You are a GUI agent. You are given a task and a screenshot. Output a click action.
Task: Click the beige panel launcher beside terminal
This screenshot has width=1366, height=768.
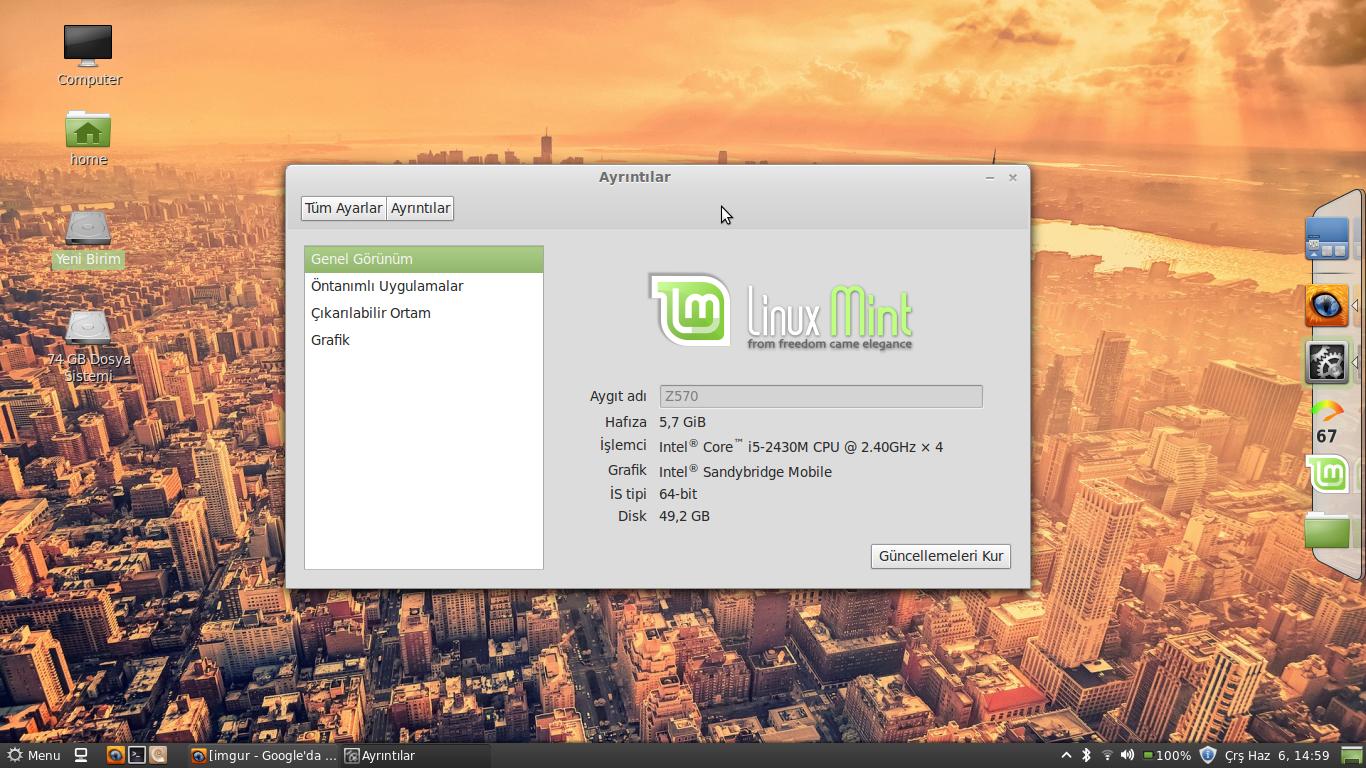coord(158,755)
